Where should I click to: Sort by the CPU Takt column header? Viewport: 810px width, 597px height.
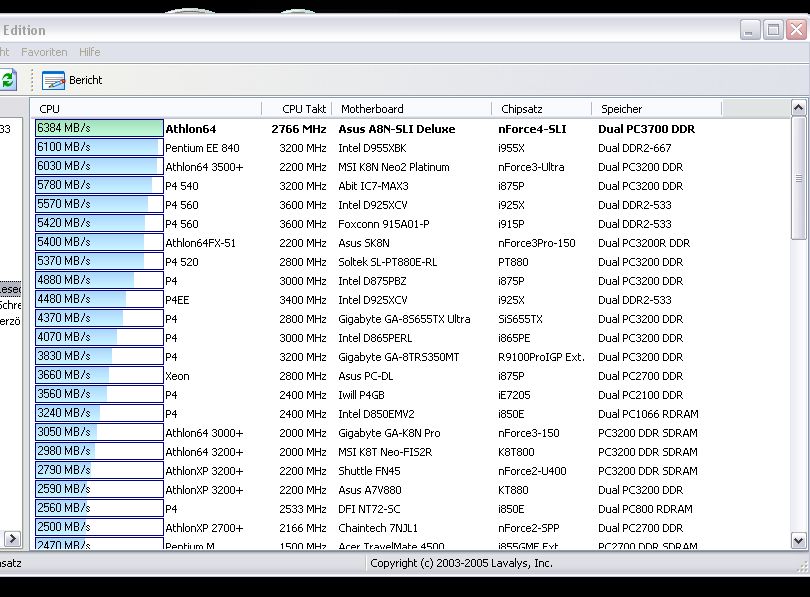297,109
